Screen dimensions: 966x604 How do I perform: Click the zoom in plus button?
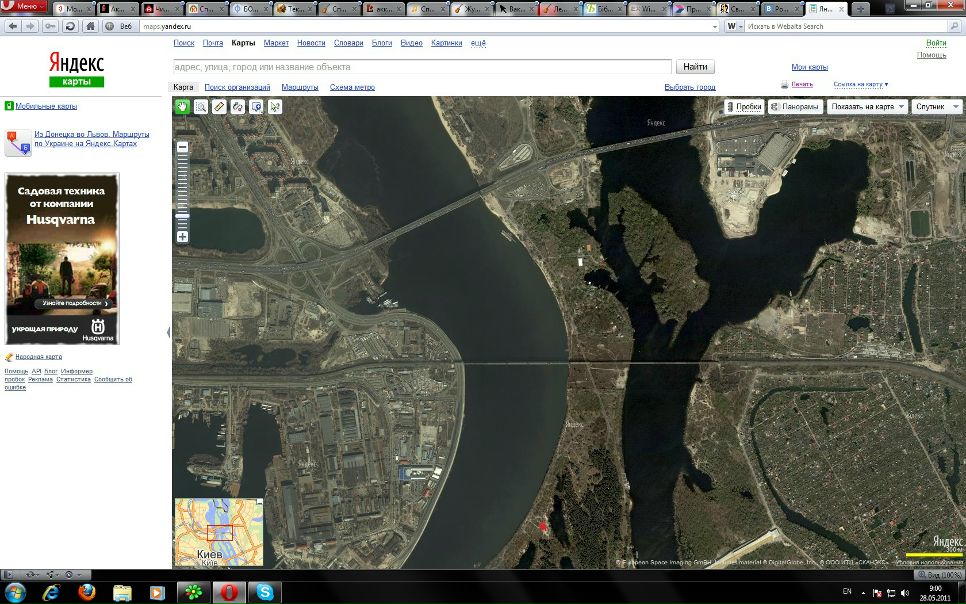(183, 237)
